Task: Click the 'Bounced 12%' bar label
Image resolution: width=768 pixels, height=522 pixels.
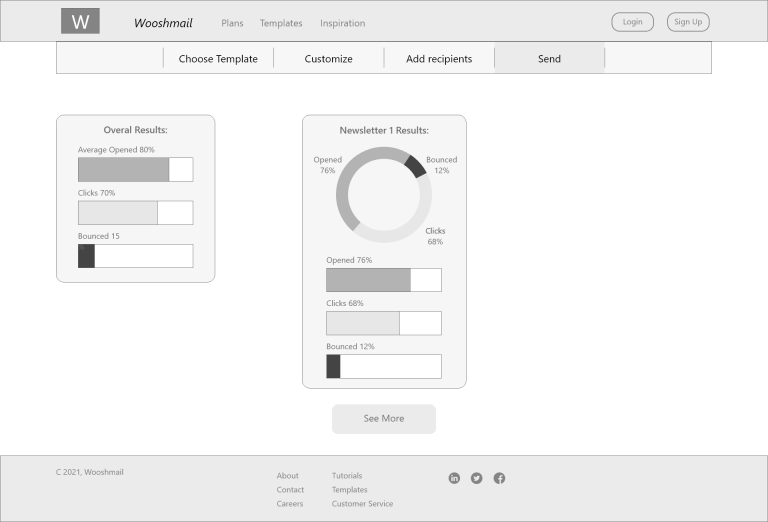Action: [350, 346]
